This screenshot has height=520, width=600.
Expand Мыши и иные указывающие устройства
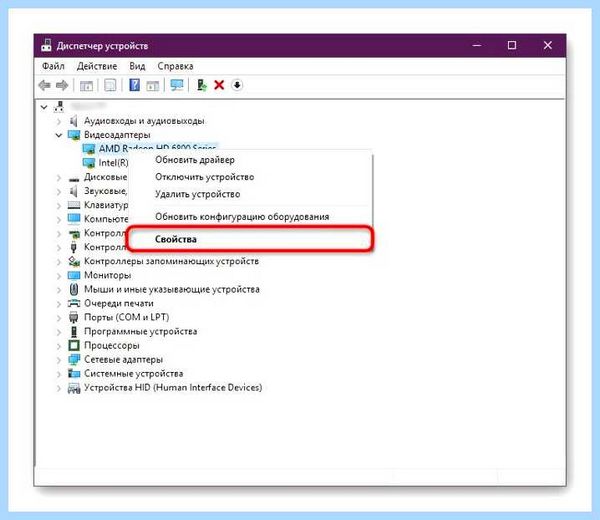point(59,290)
